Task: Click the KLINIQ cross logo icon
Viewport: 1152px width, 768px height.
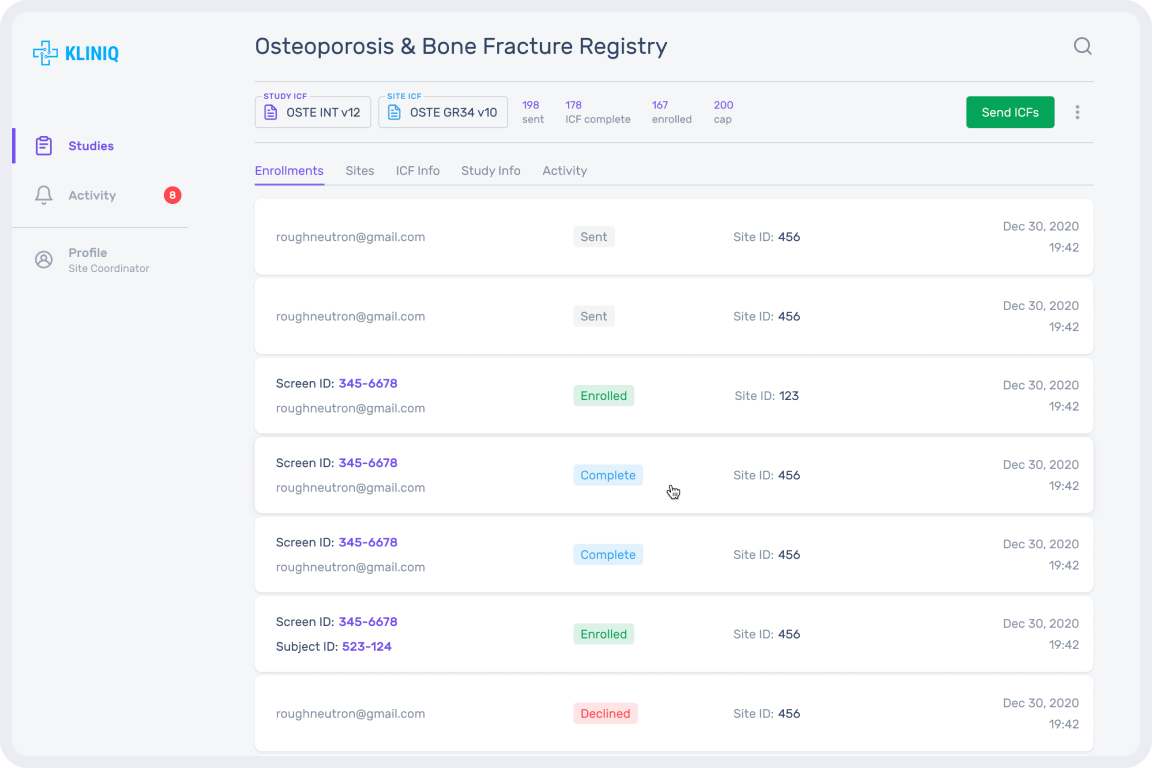Action: 45,53
